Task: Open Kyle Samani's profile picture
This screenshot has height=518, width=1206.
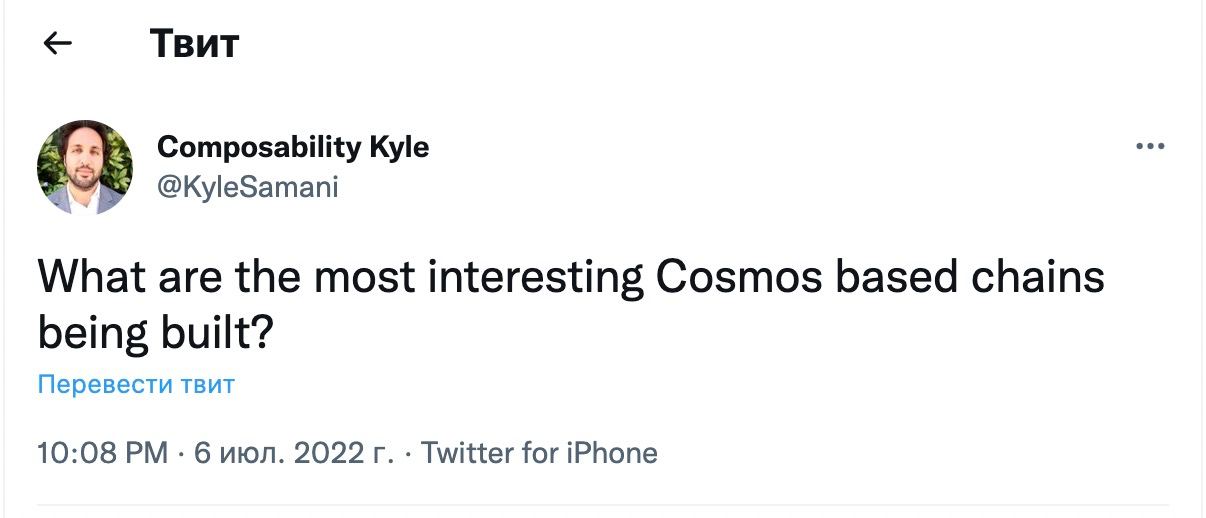Action: (85, 167)
